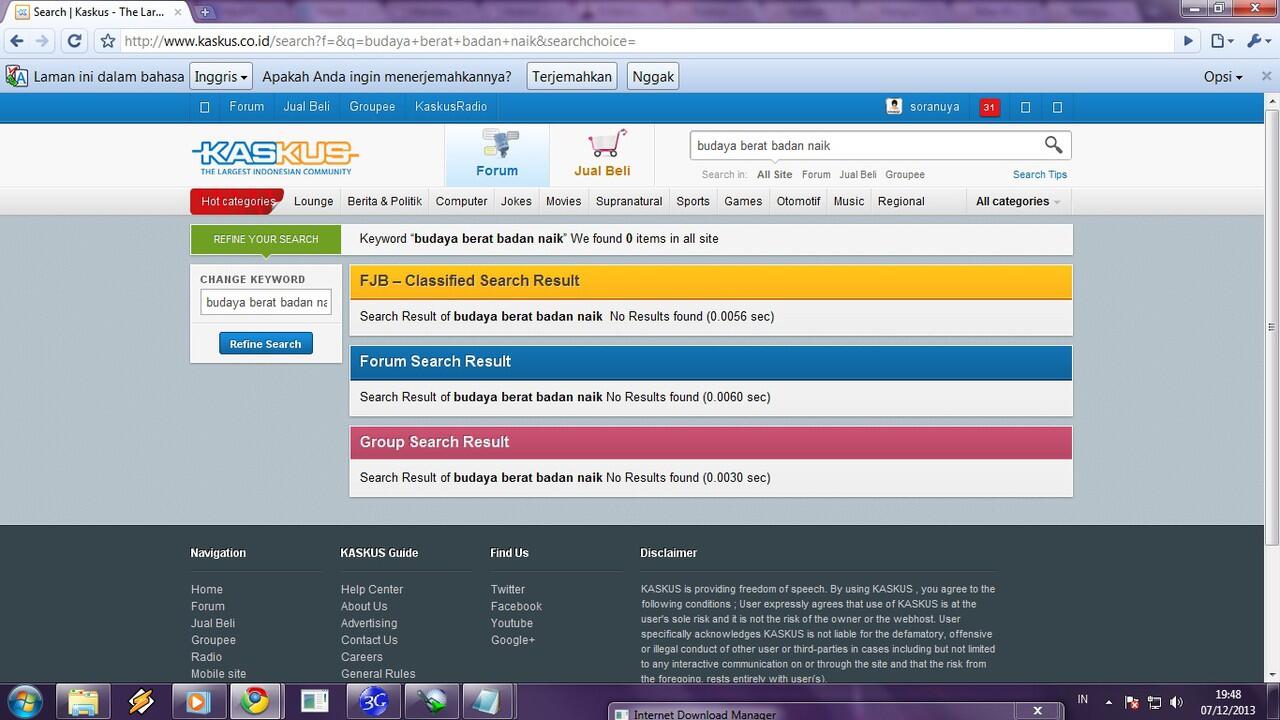Open the Google+ link under Find Us

point(513,640)
